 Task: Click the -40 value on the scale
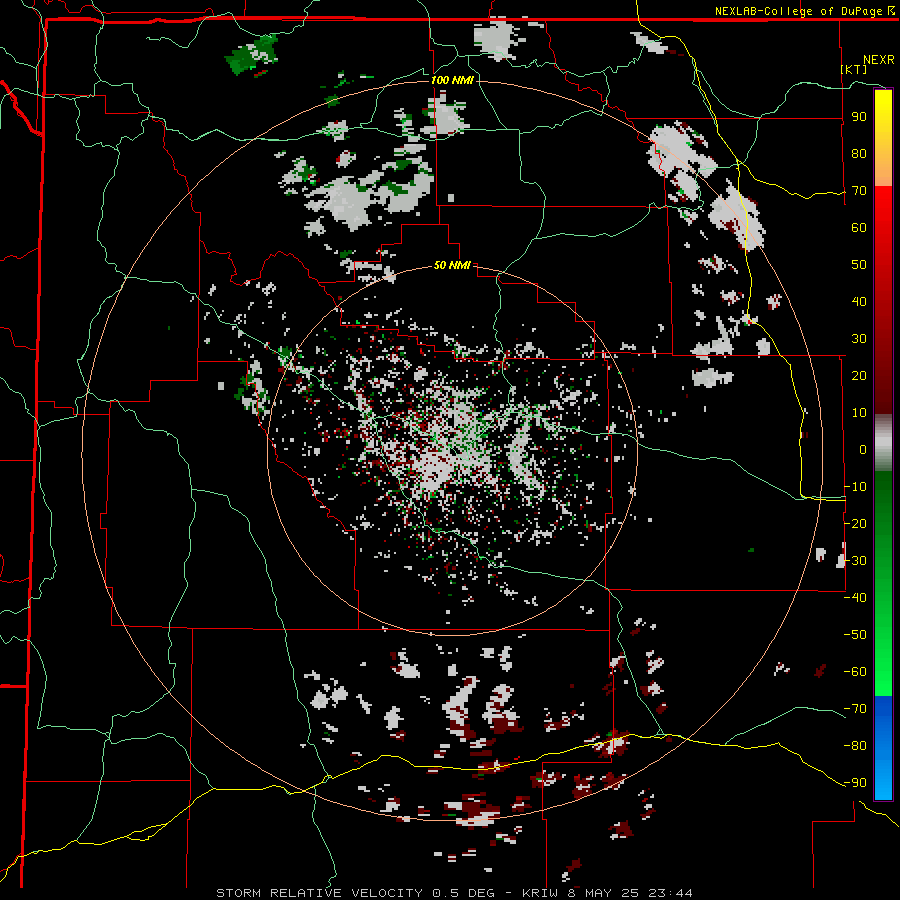[x=855, y=598]
